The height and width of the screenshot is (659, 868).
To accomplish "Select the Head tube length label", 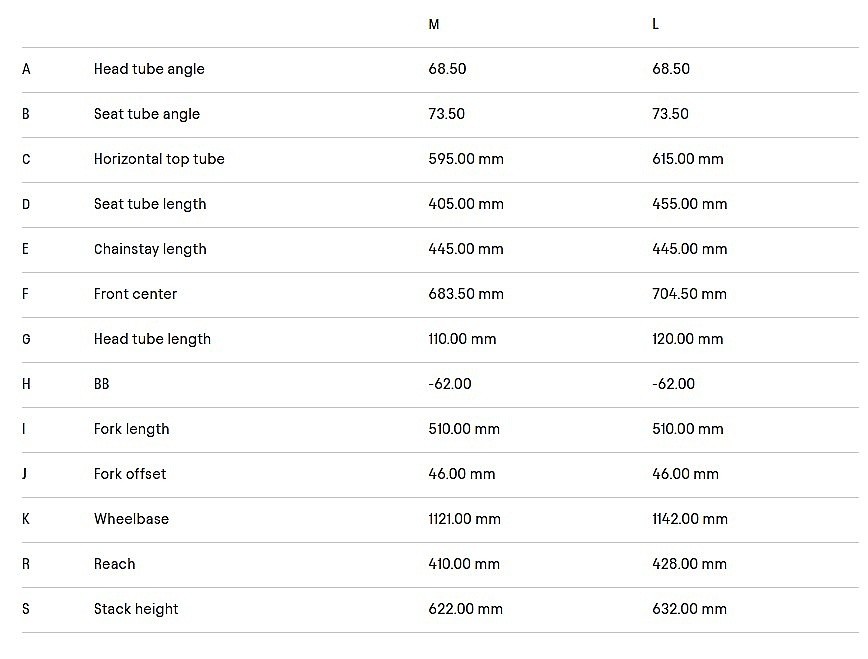I will click(x=152, y=339).
